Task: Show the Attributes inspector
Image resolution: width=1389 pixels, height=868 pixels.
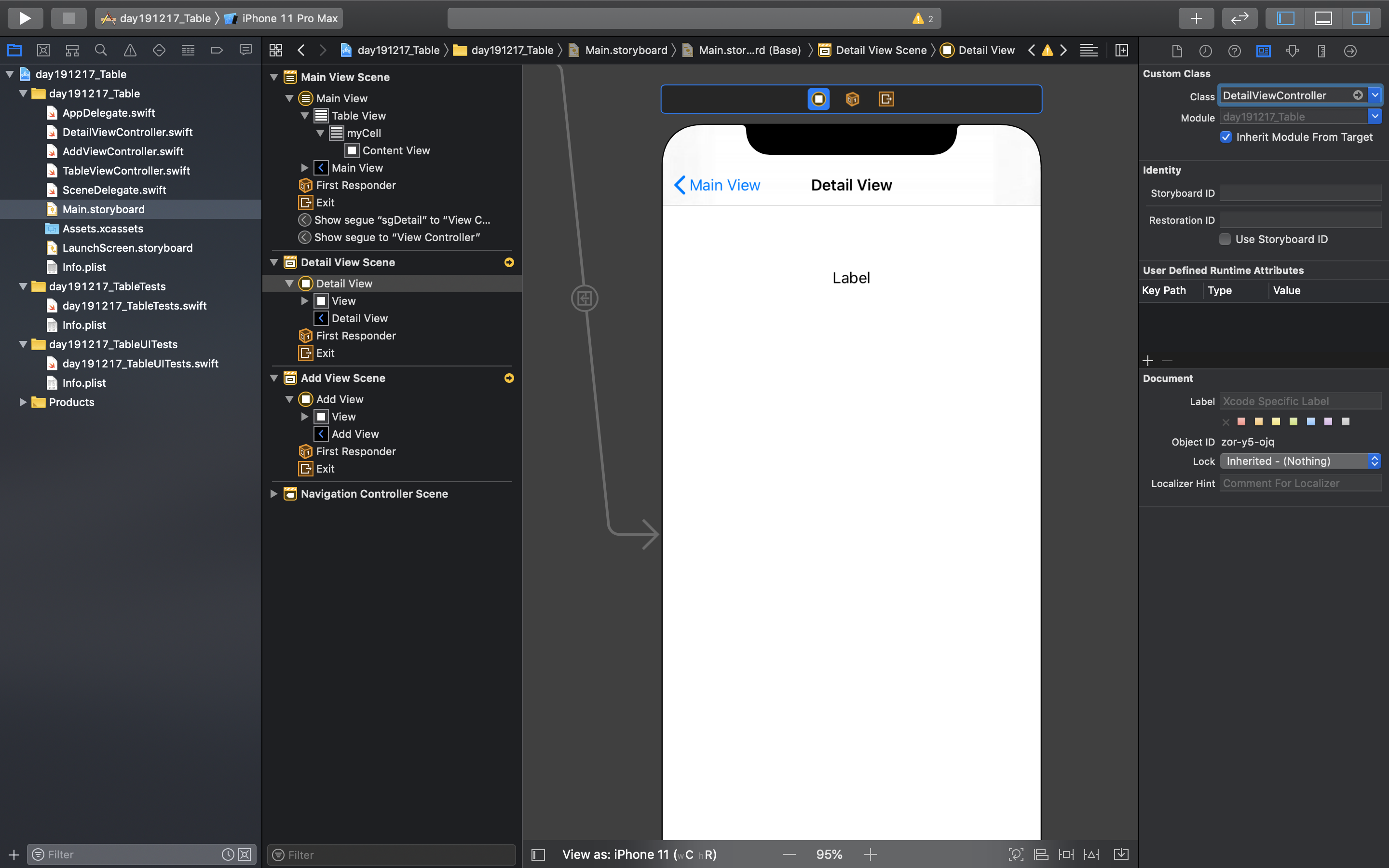Action: (1292, 51)
